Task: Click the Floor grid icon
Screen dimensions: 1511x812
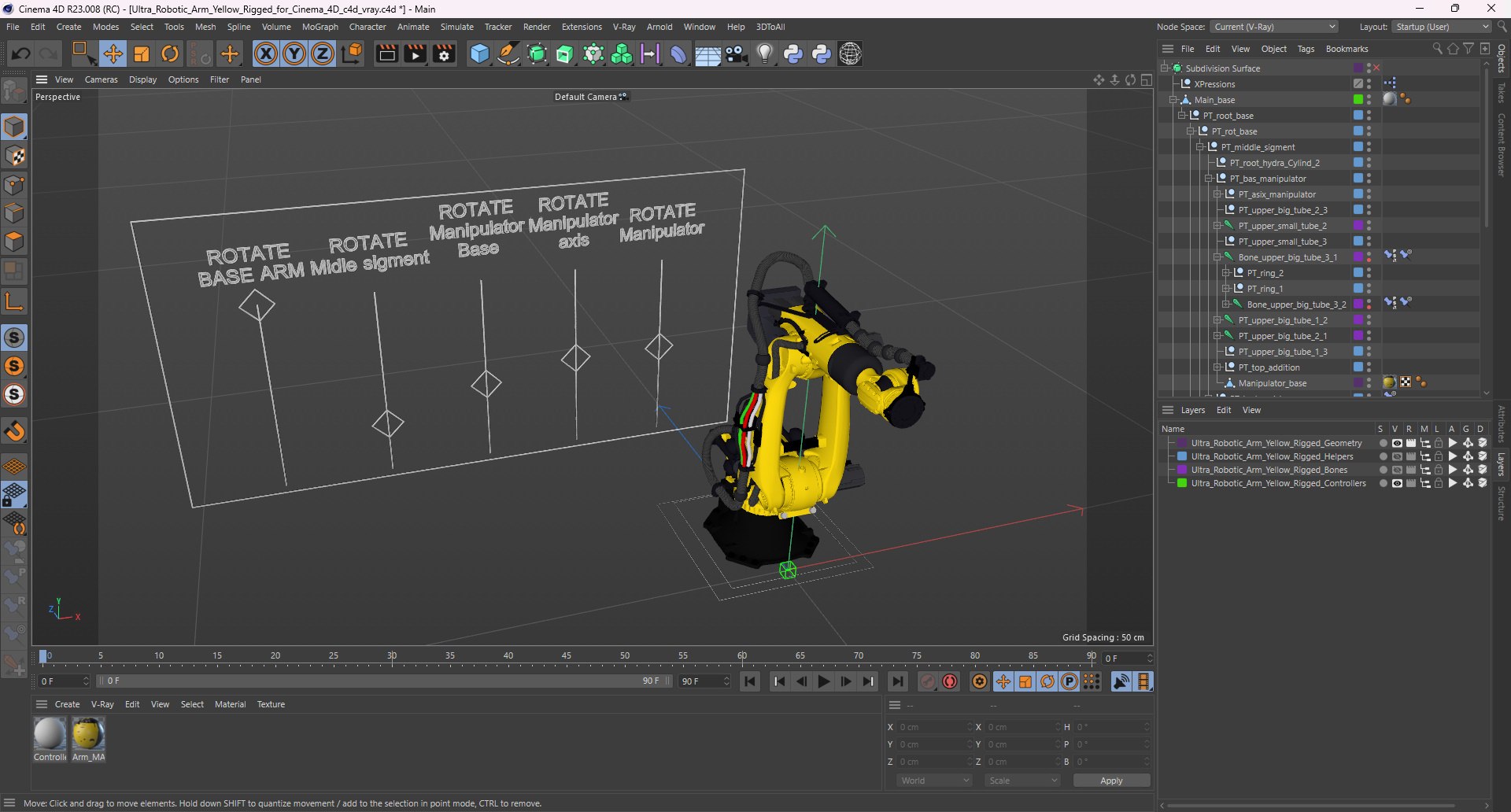Action: (x=707, y=54)
